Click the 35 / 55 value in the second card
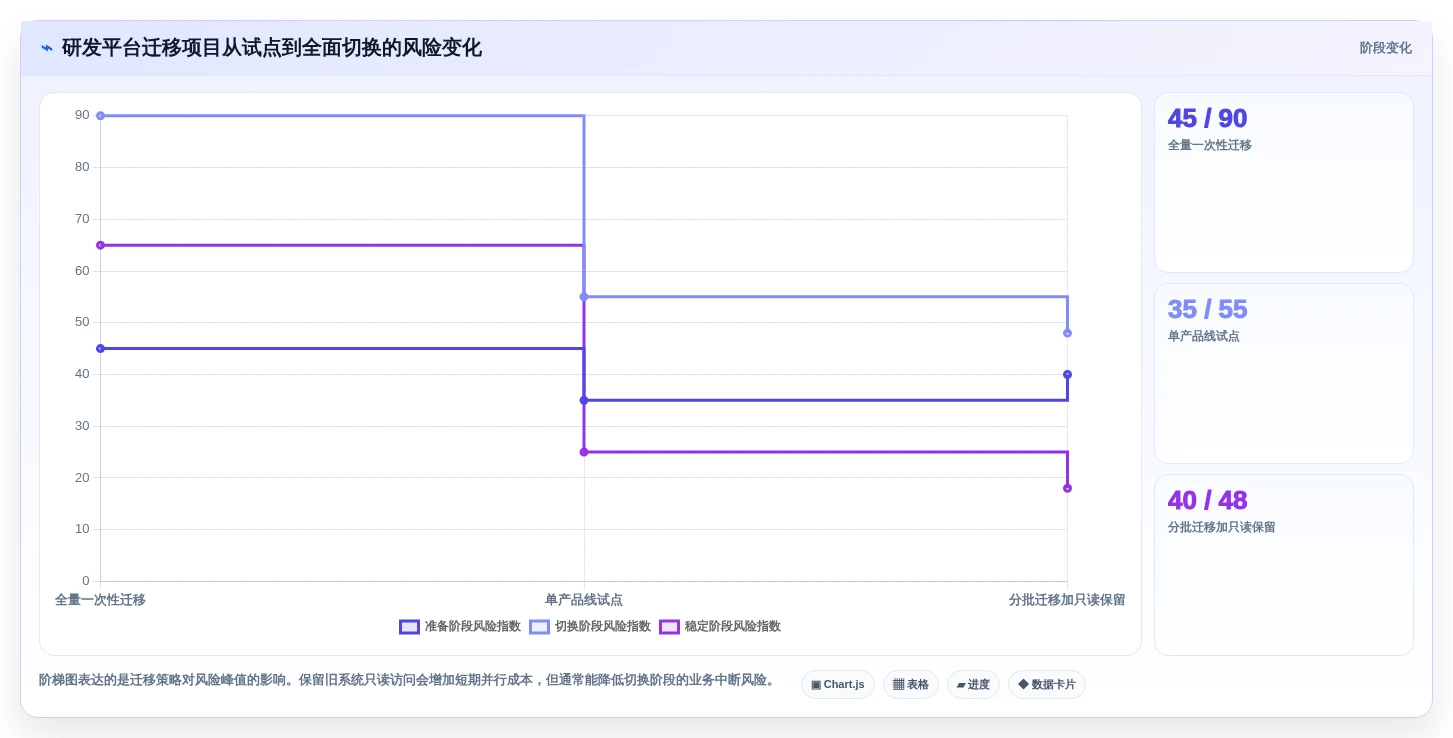This screenshot has width=1453, height=738. point(1207,309)
